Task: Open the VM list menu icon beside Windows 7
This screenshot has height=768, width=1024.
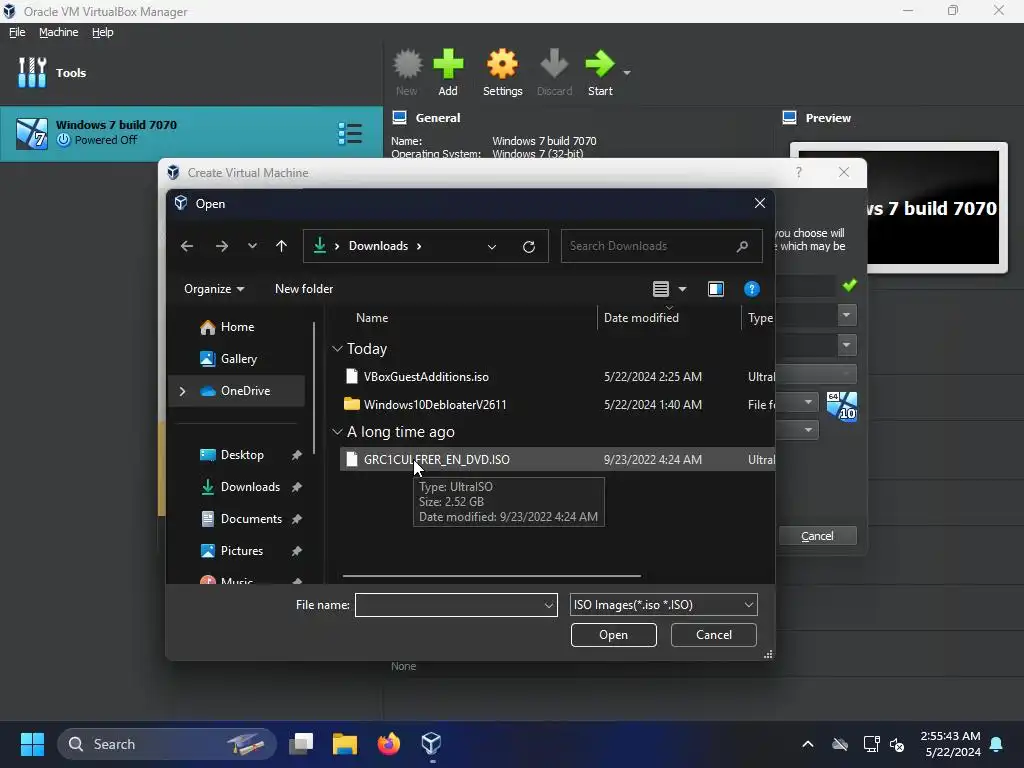Action: pyautogui.click(x=350, y=134)
